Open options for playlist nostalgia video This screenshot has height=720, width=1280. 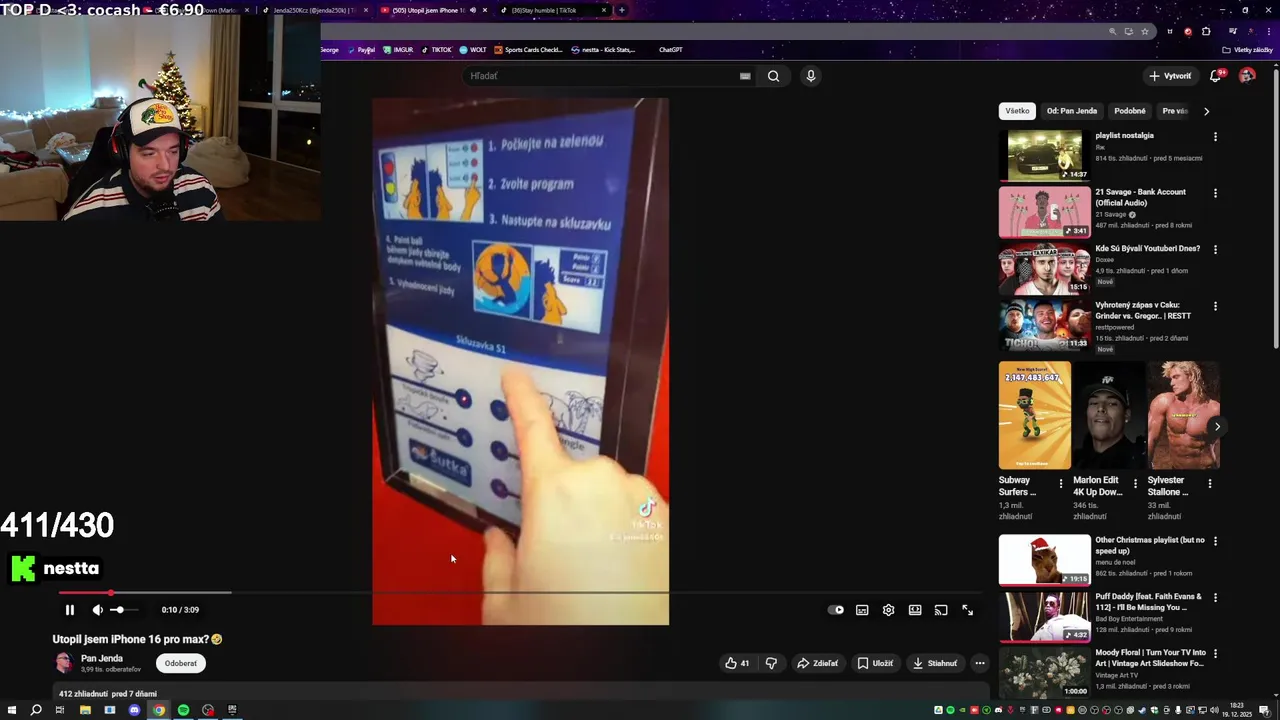[x=1215, y=137]
